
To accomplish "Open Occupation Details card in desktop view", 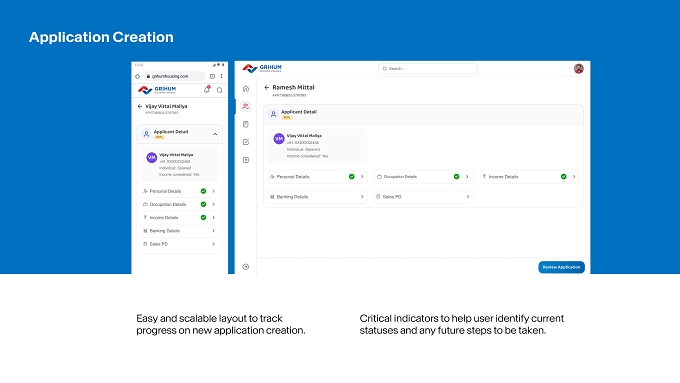I will click(x=423, y=177).
